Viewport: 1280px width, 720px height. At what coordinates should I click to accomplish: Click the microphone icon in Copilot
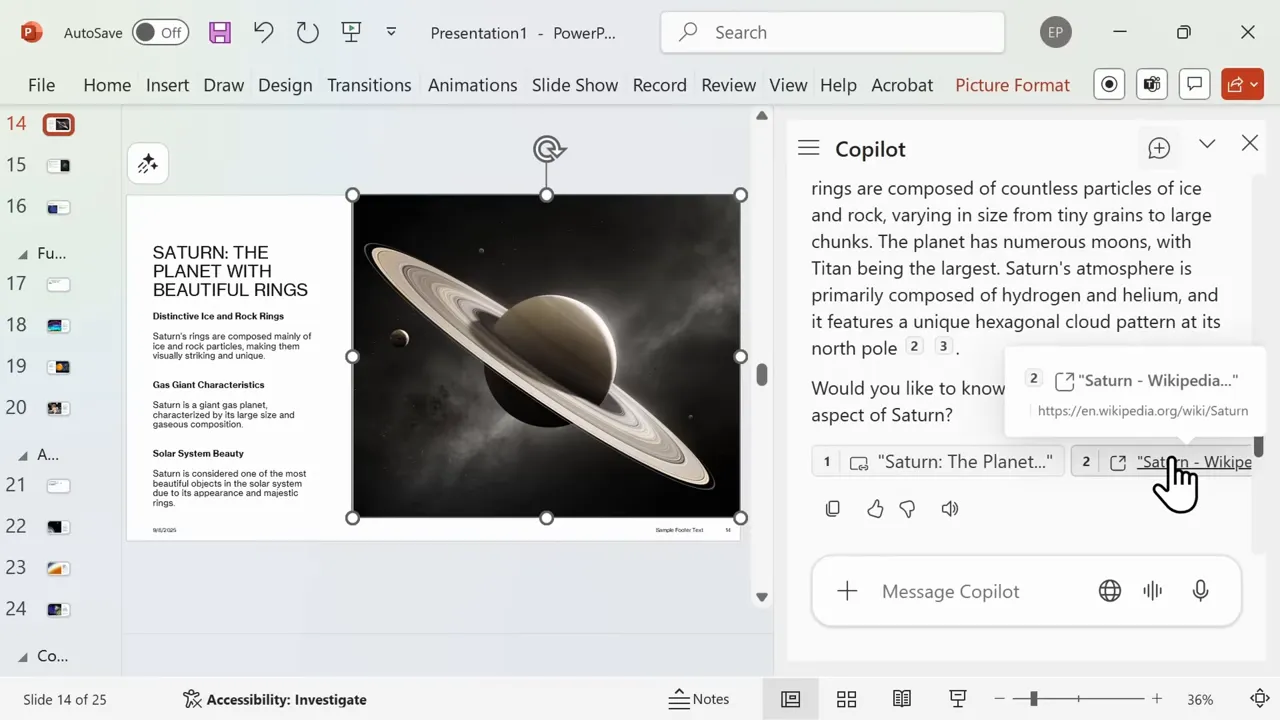tap(1201, 591)
